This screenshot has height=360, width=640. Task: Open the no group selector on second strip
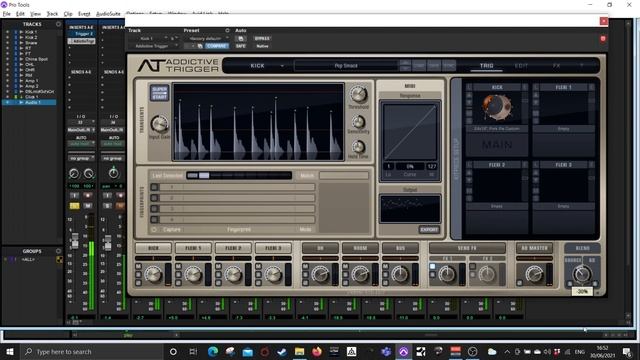[x=113, y=158]
